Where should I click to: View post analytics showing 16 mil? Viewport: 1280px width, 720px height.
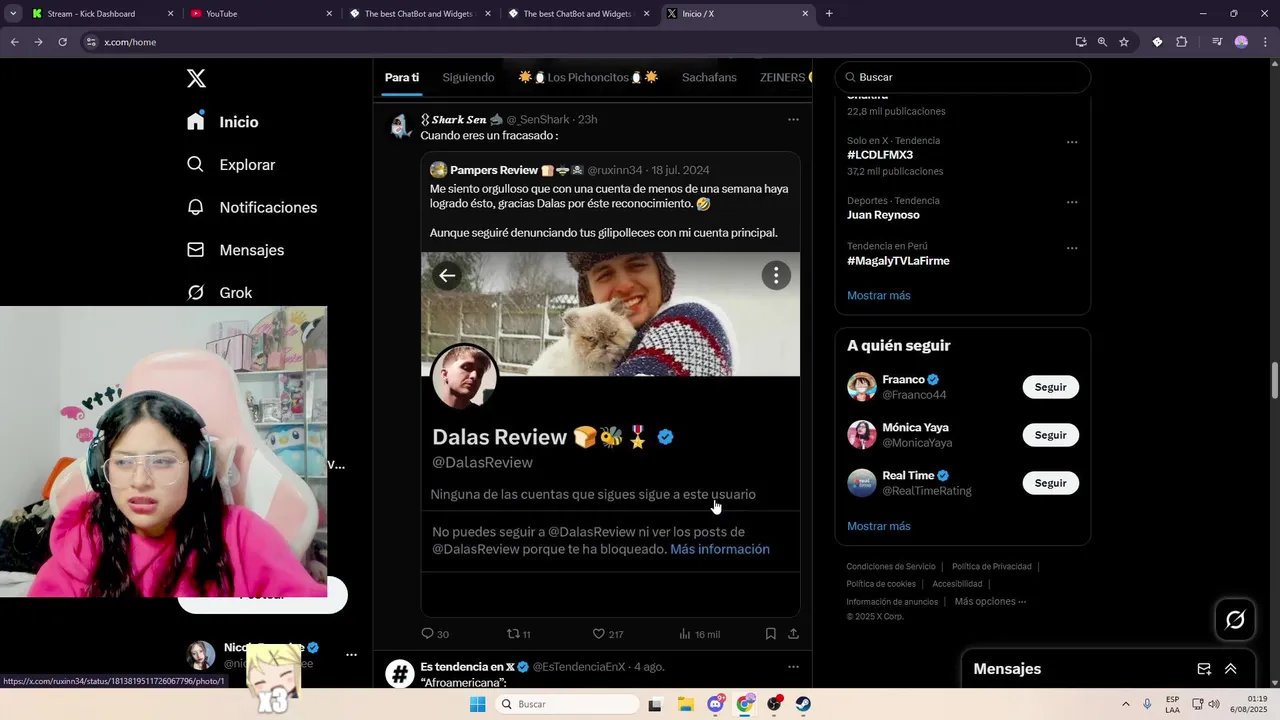point(699,634)
